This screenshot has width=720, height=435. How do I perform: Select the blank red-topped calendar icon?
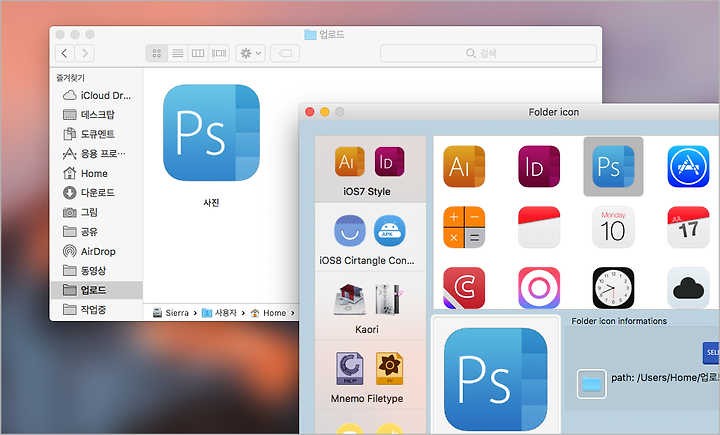point(539,227)
